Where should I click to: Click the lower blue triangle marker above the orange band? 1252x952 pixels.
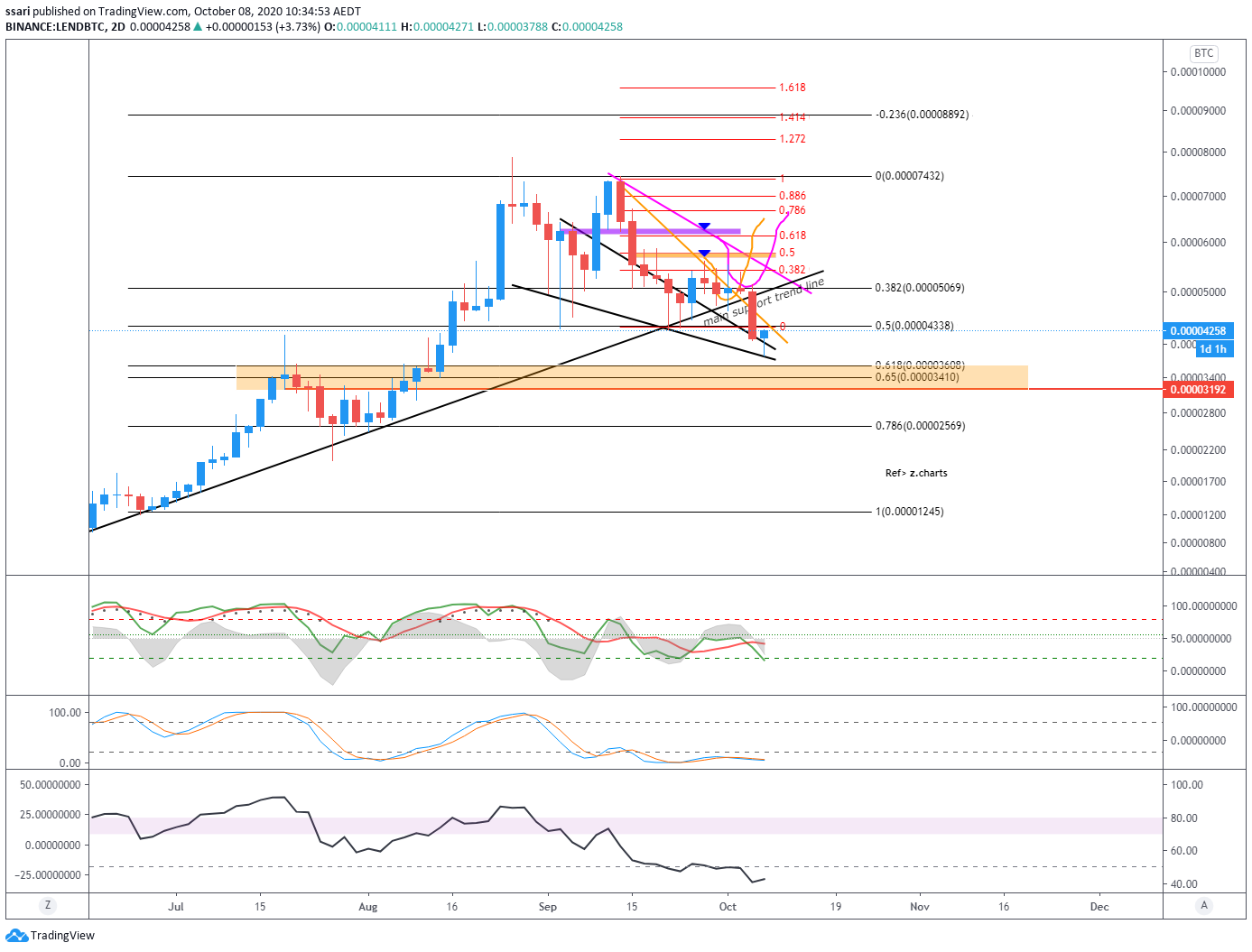pyautogui.click(x=704, y=254)
